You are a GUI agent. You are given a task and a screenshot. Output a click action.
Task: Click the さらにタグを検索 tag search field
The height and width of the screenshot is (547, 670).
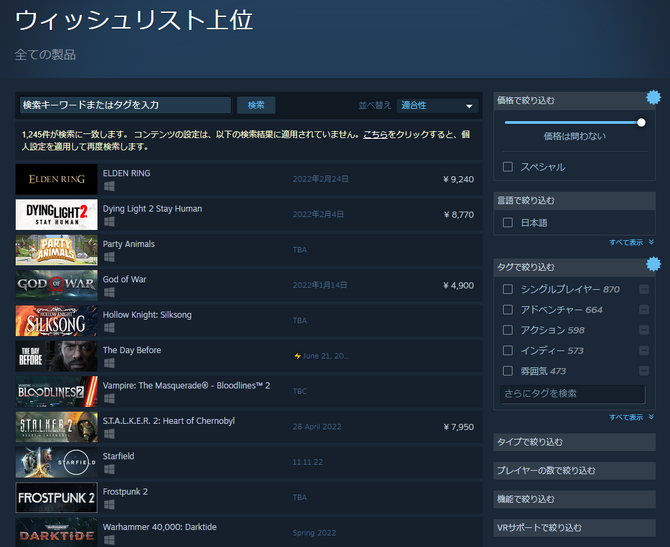pyautogui.click(x=572, y=394)
